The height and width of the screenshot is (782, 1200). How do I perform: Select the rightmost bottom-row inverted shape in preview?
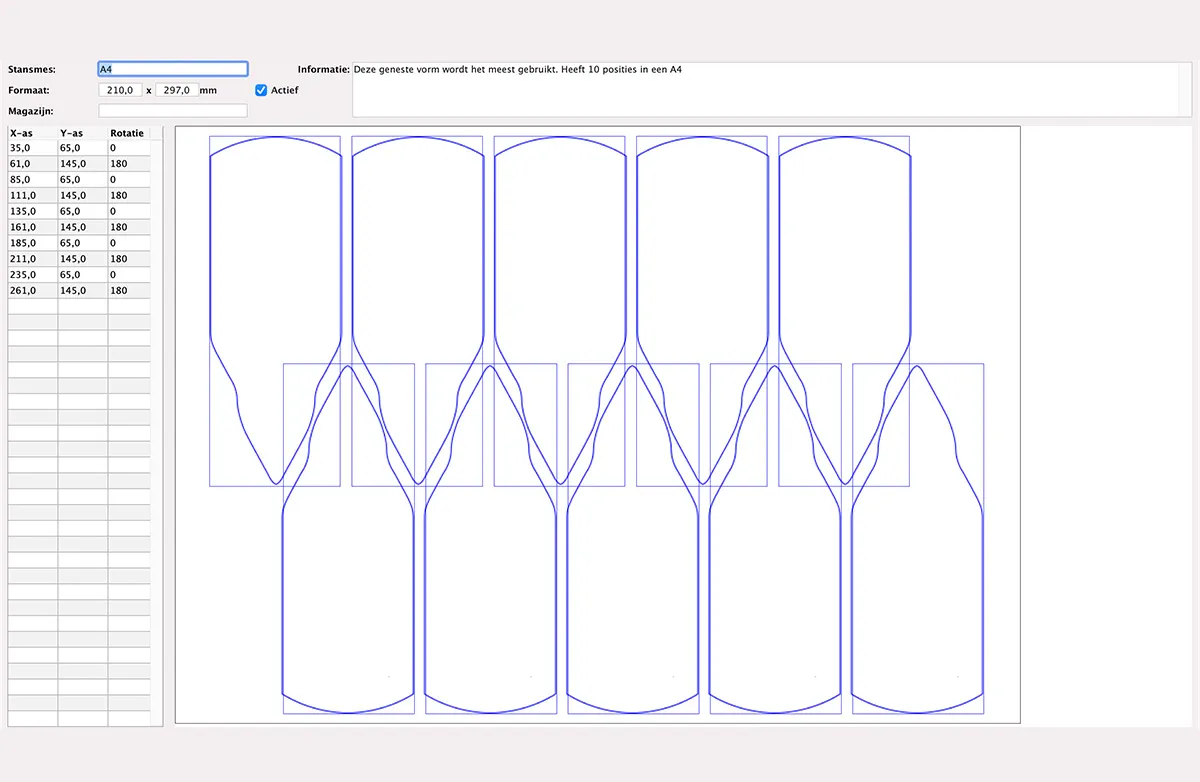[x=918, y=600]
